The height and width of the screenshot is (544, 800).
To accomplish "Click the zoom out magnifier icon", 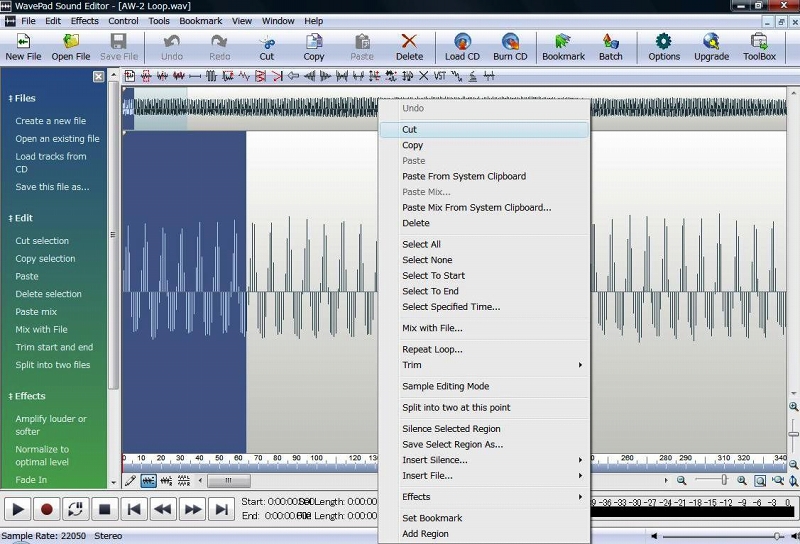I will click(681, 480).
